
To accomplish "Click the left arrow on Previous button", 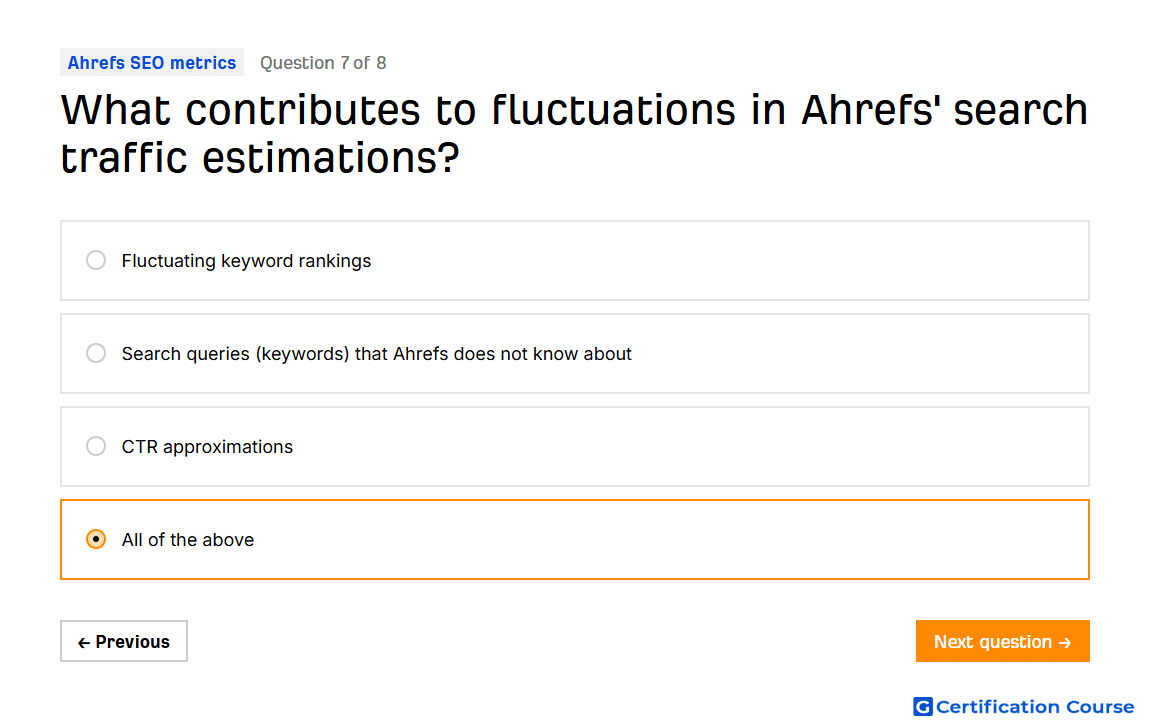I will pos(84,642).
